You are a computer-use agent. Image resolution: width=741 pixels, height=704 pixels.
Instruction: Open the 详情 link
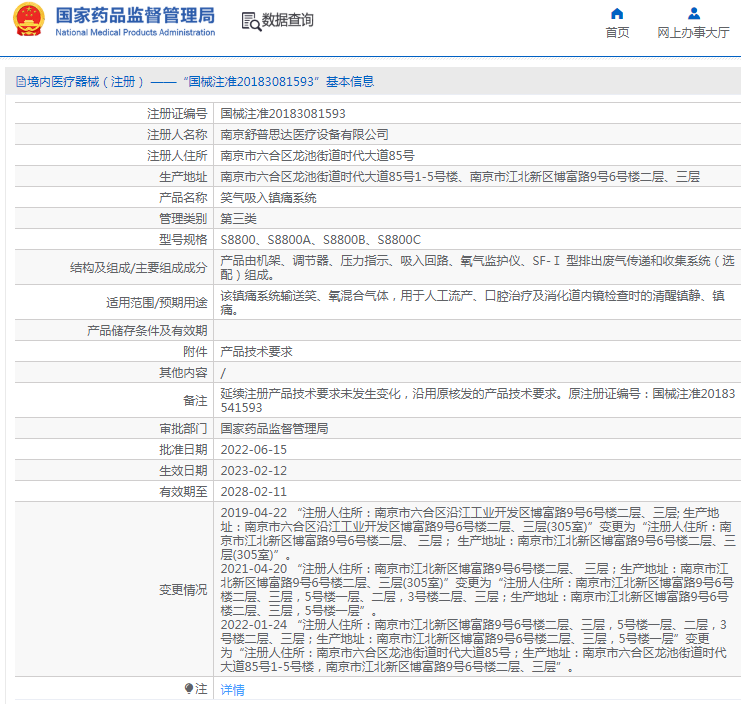[x=233, y=690]
